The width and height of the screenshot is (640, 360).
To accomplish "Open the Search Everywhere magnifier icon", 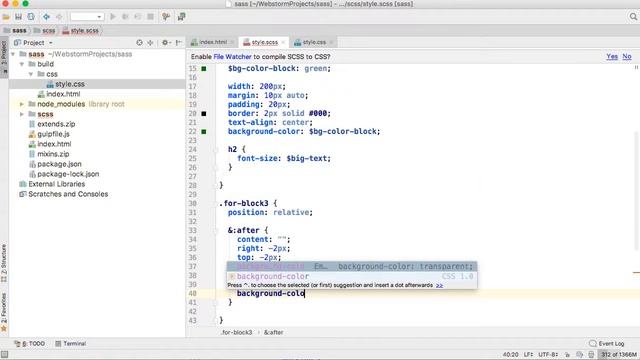I will pos(633,17).
